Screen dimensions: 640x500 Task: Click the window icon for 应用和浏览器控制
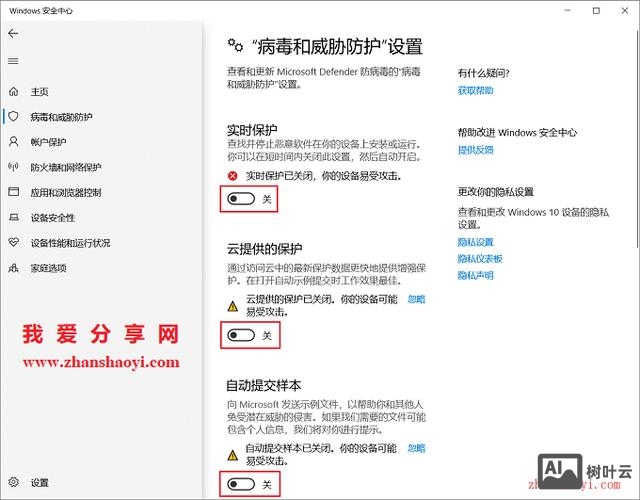coord(13,192)
